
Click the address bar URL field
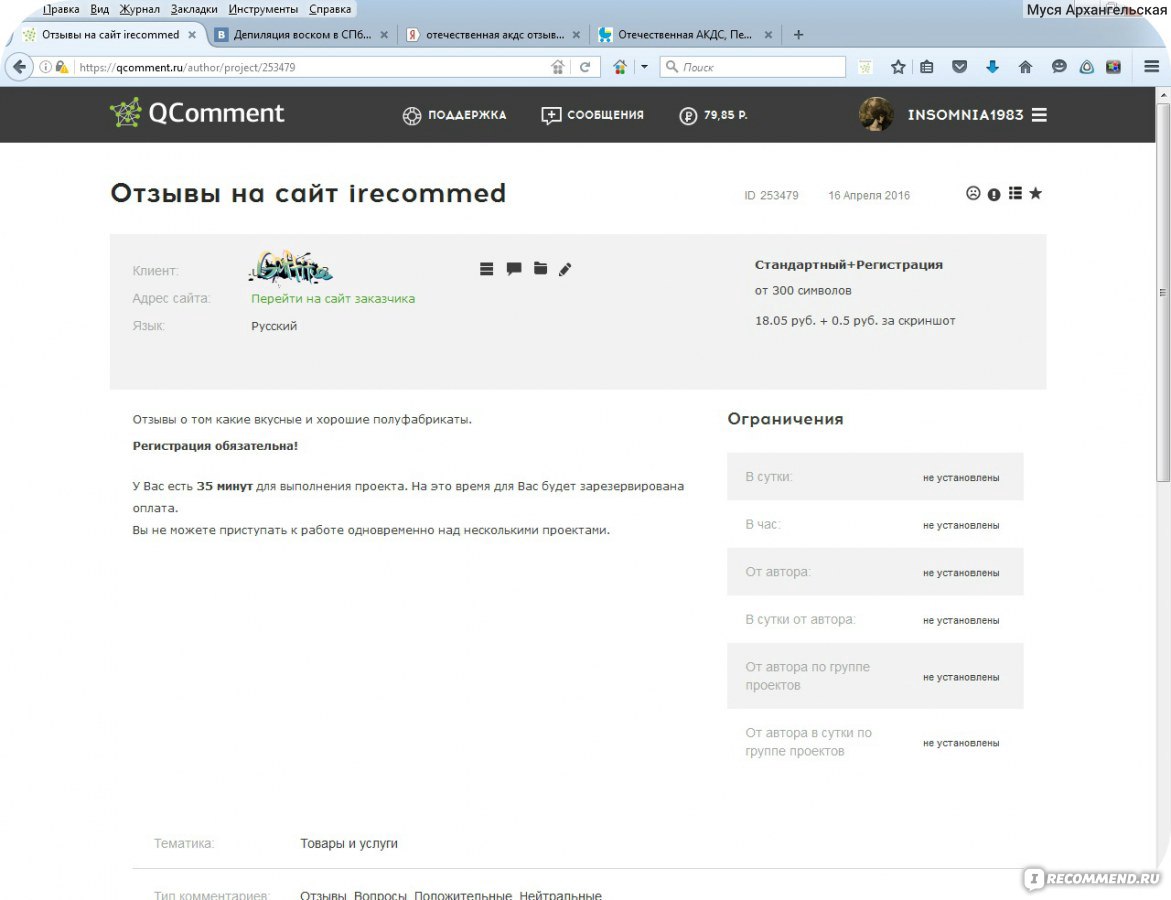tap(310, 67)
